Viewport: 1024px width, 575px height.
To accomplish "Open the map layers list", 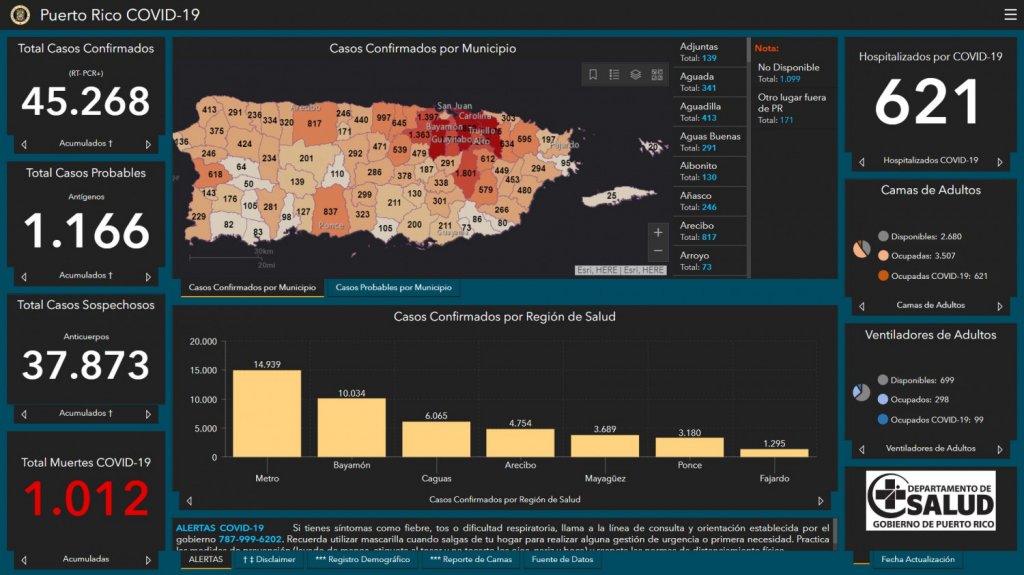I will pyautogui.click(x=635, y=75).
